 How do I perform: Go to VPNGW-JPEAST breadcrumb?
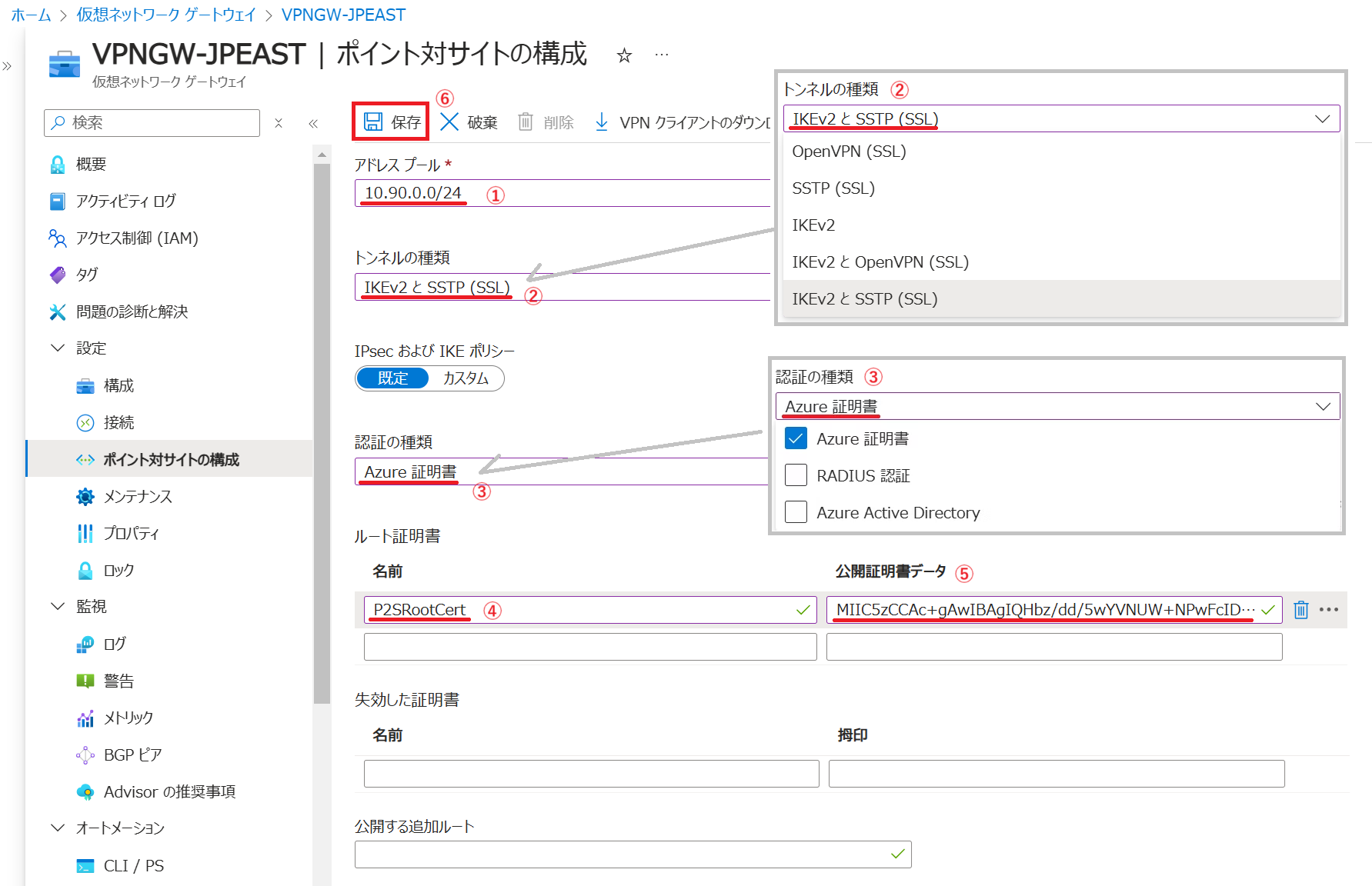click(x=343, y=15)
